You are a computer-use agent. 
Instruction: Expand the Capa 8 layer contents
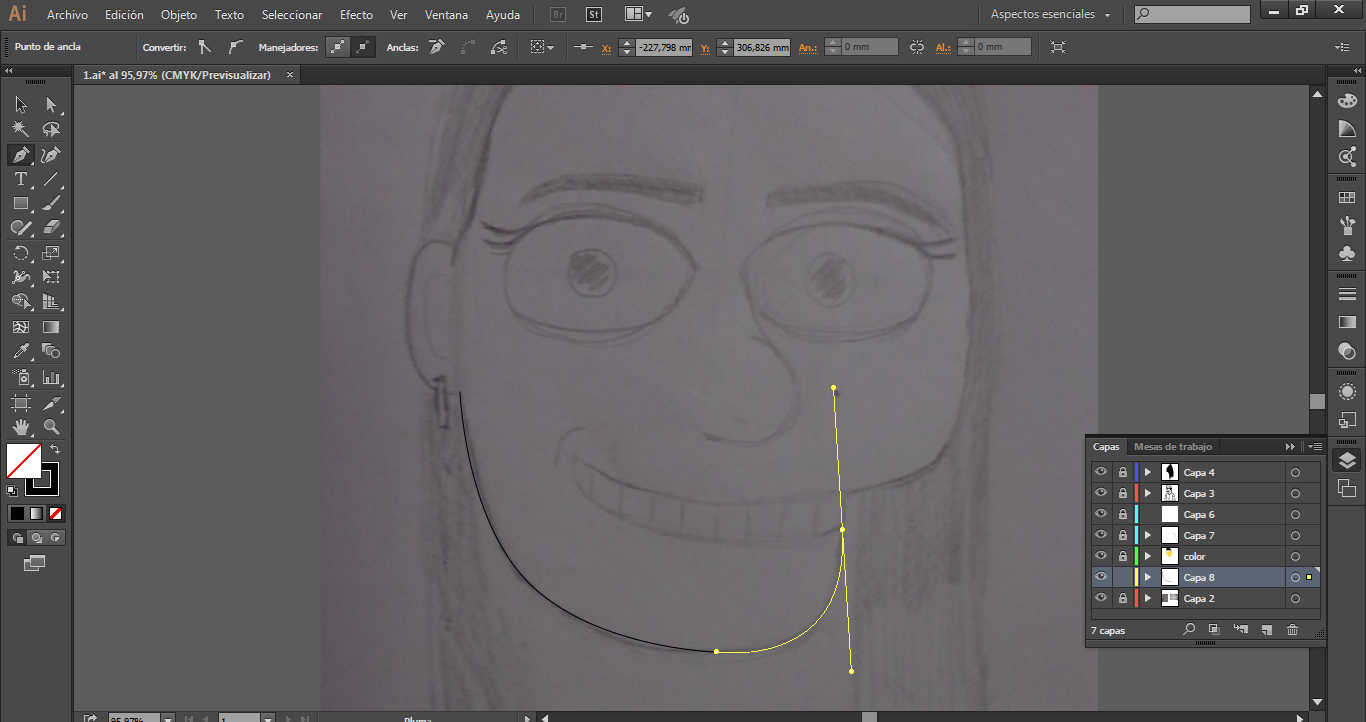[1148, 577]
